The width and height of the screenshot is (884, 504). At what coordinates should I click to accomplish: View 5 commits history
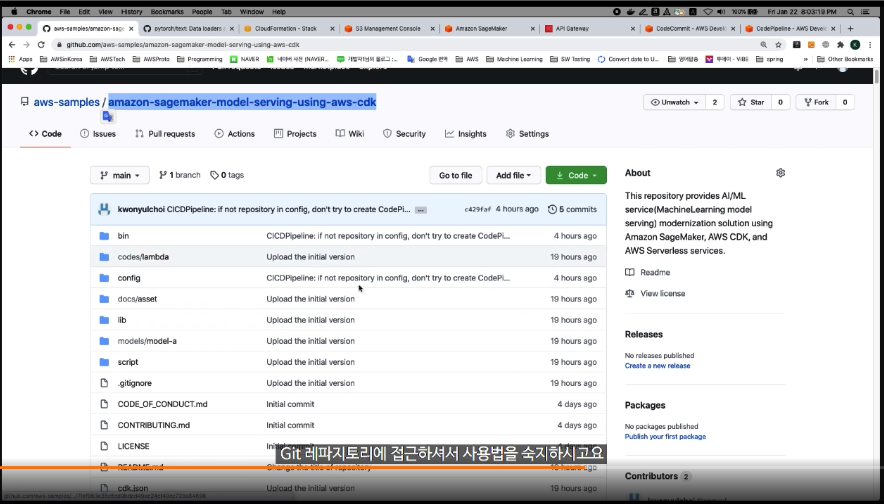pos(572,209)
